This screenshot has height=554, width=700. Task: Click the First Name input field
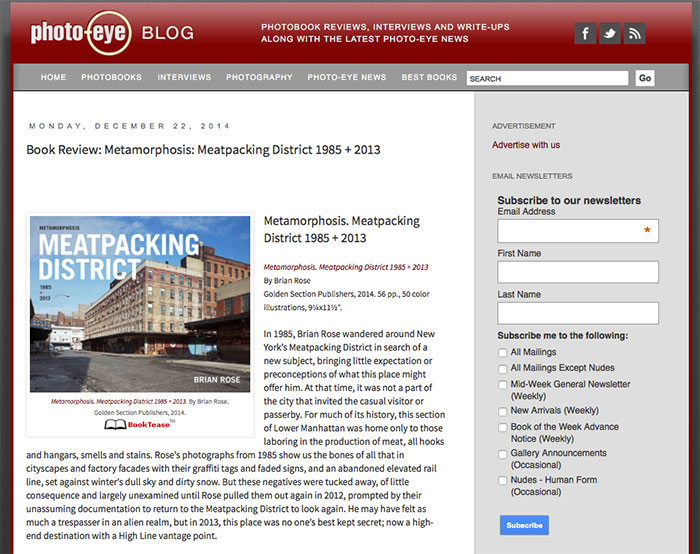(x=578, y=272)
